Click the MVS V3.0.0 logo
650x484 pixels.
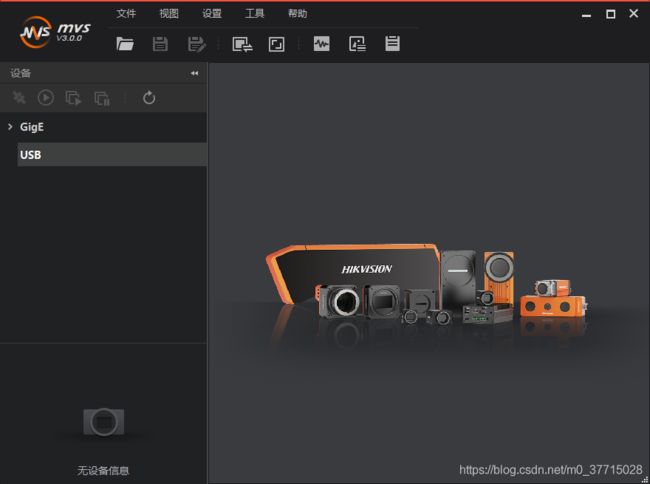(55, 32)
